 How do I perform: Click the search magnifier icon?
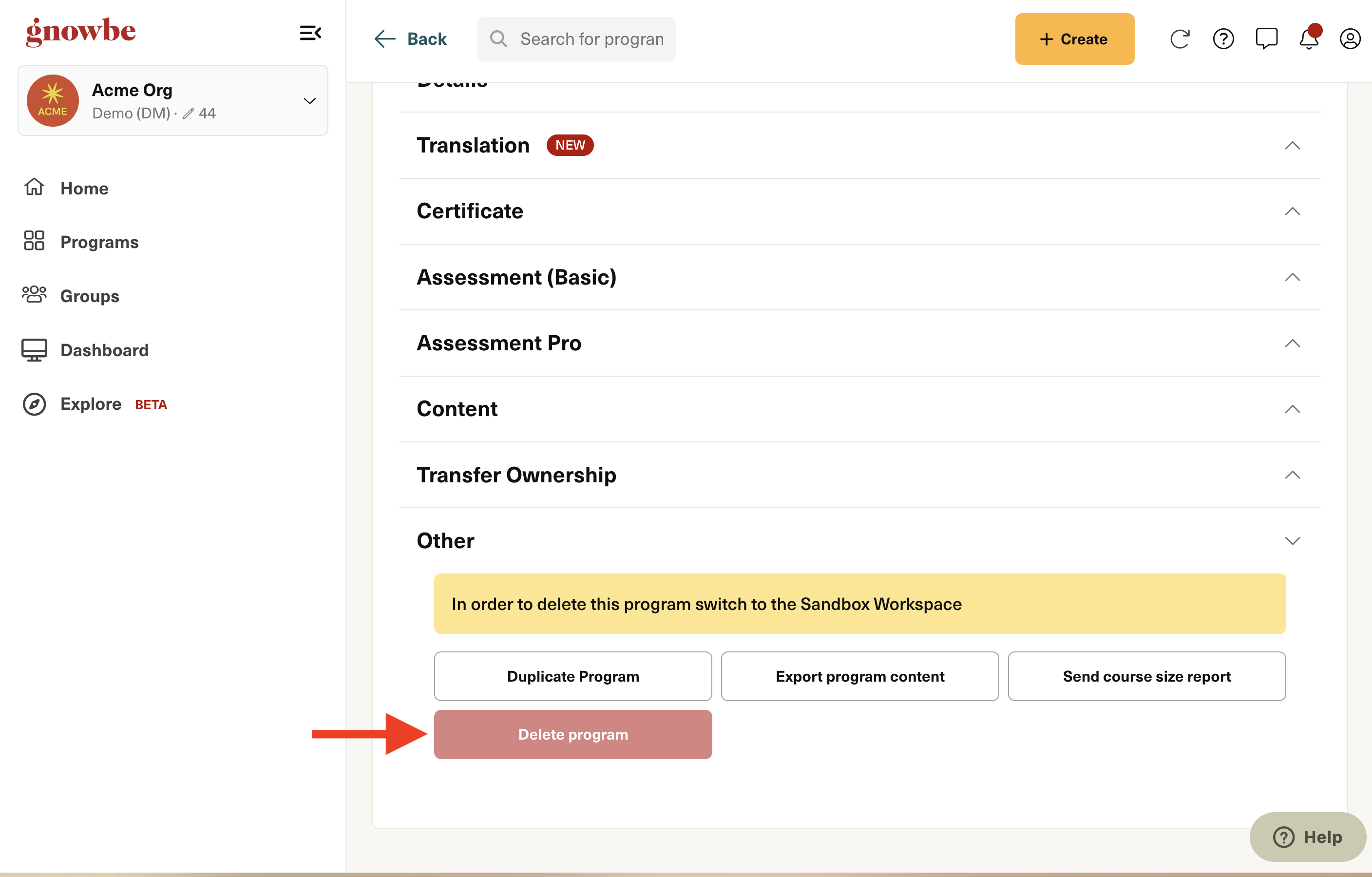point(498,39)
